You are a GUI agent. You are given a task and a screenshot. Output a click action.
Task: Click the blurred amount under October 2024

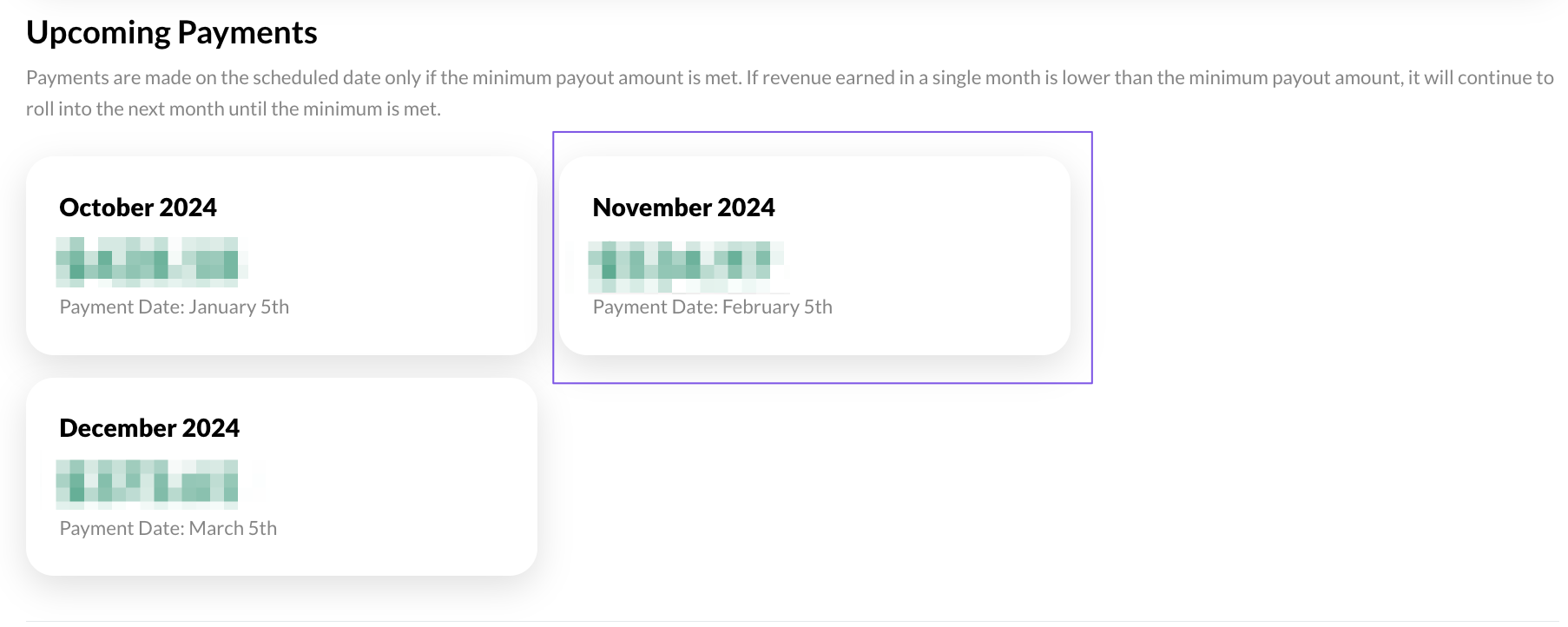148,261
